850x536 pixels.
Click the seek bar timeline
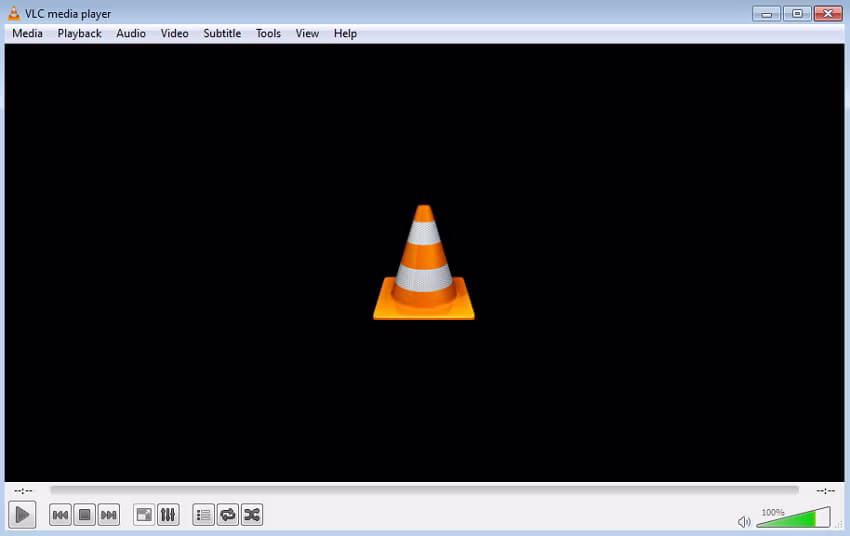424,490
